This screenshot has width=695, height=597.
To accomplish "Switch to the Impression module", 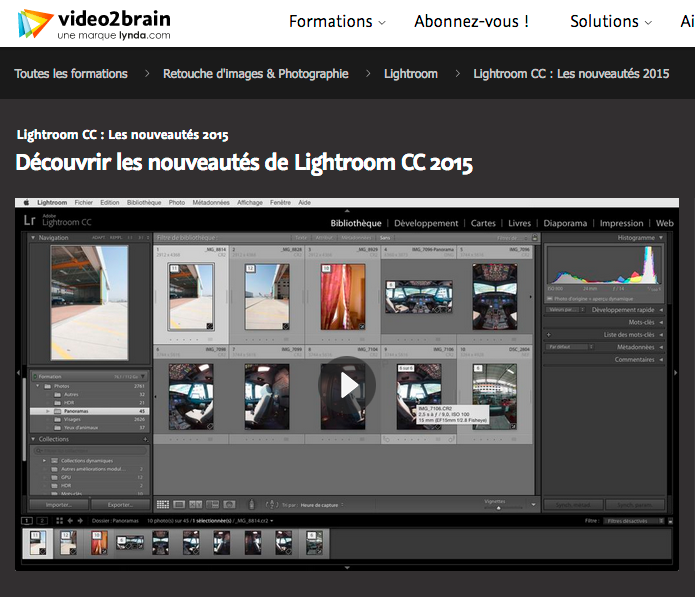I will (621, 223).
